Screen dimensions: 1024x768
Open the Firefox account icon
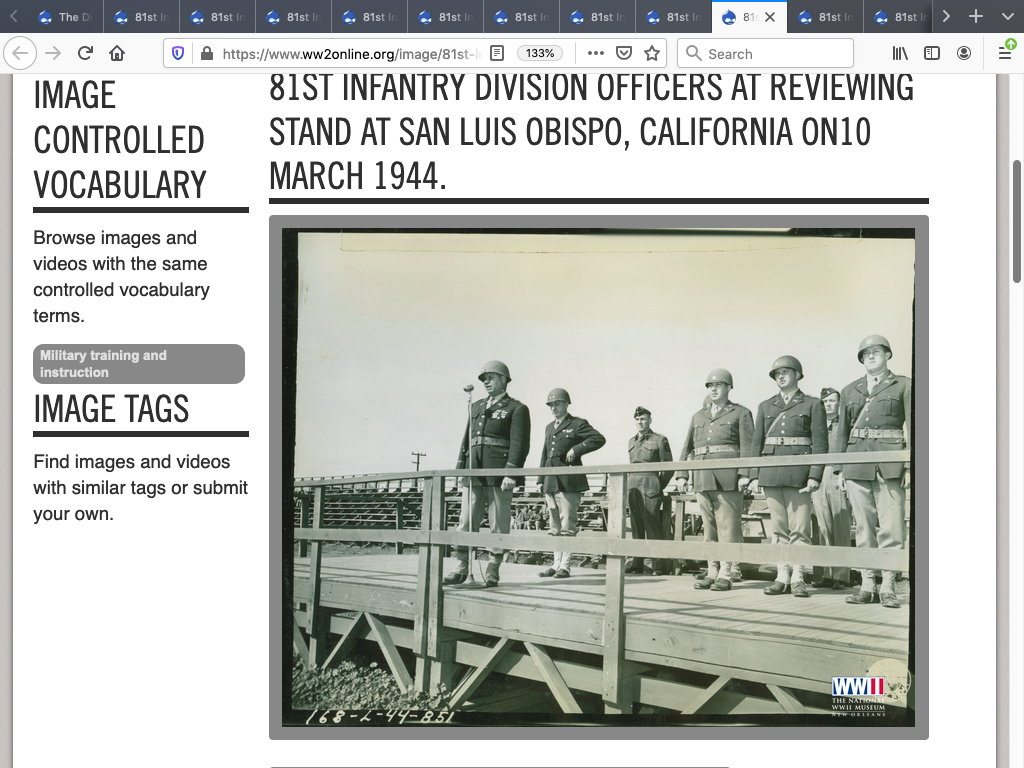click(x=964, y=54)
